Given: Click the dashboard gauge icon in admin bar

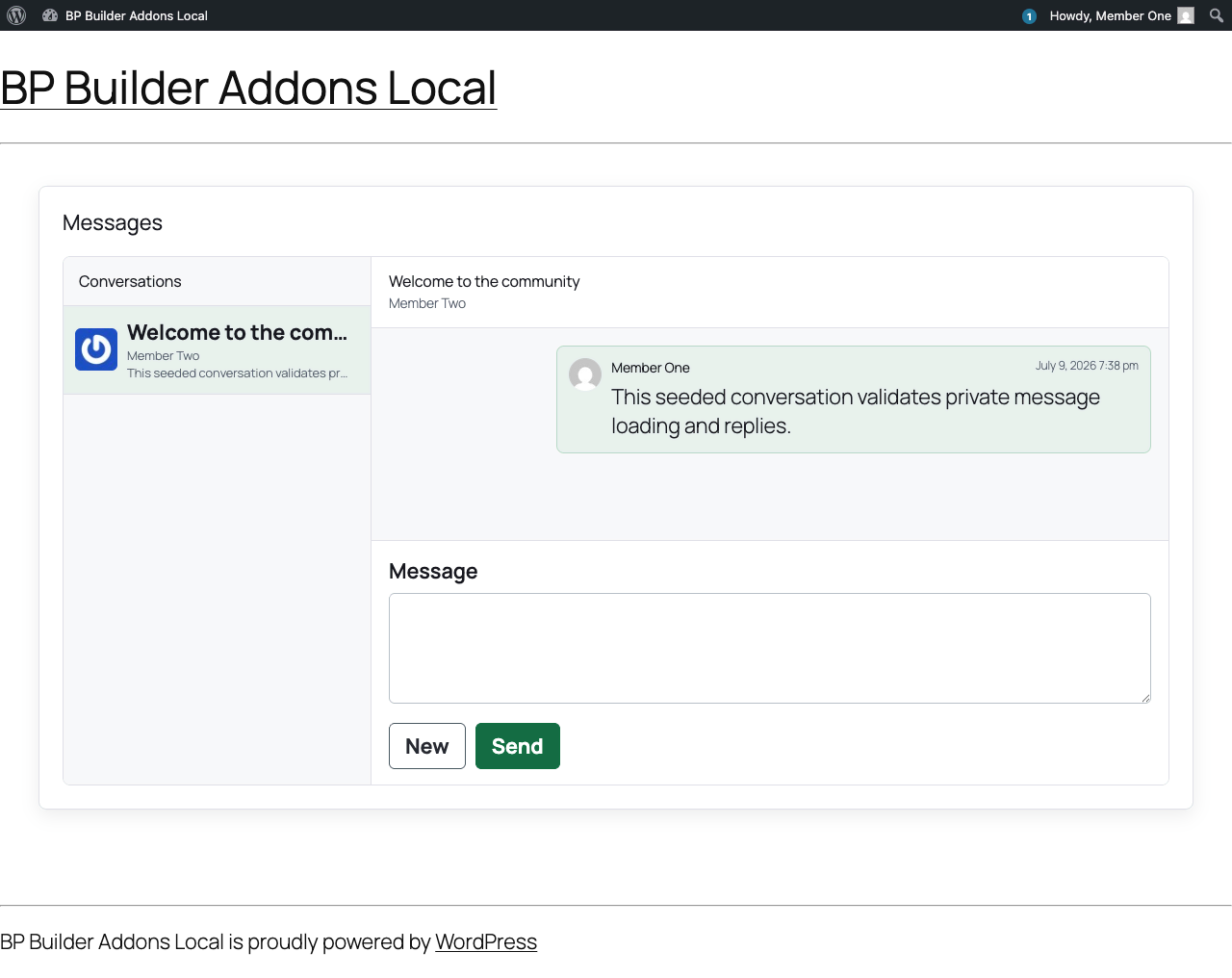Looking at the screenshot, I should point(50,15).
